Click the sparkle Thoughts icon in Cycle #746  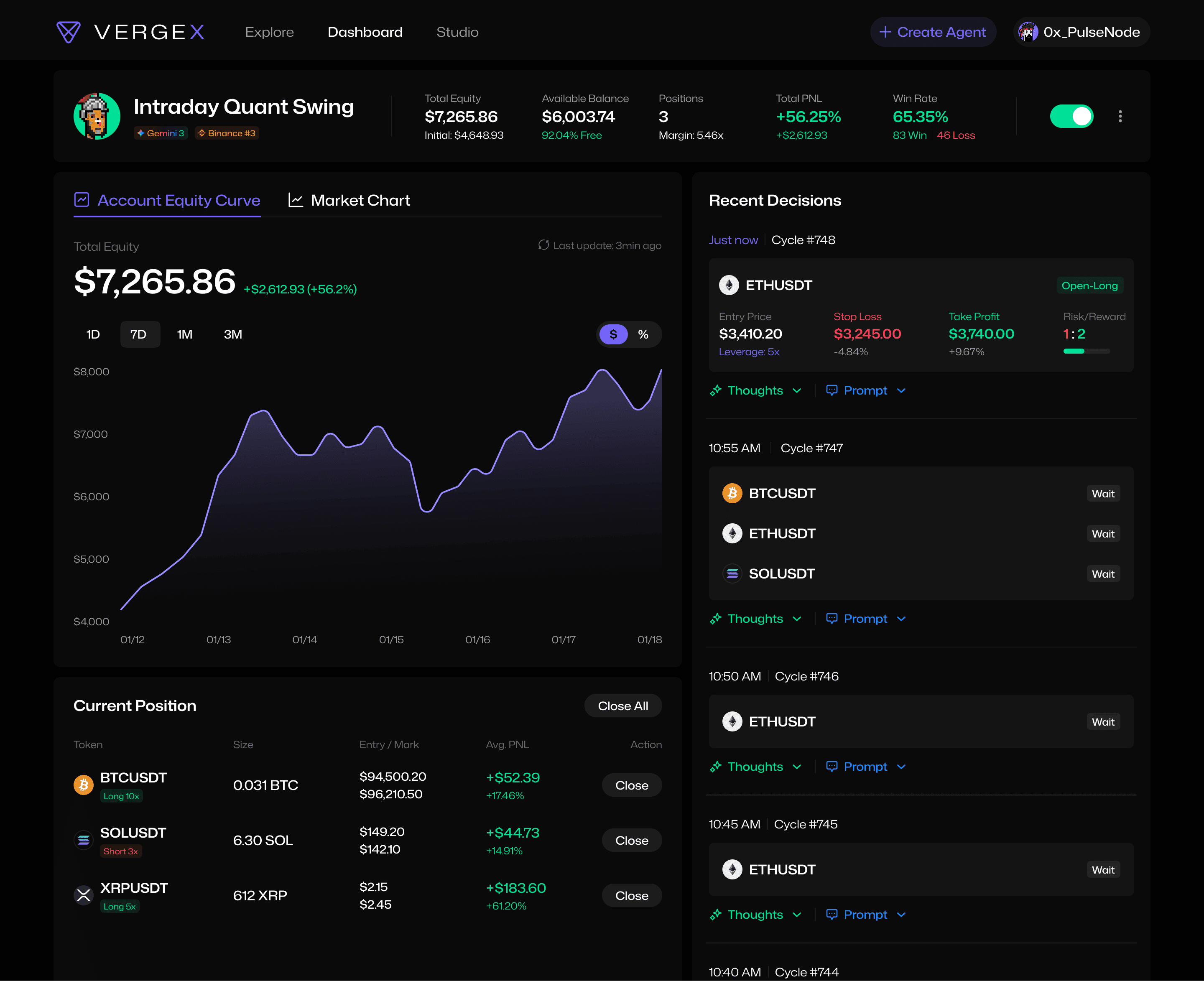(716, 767)
